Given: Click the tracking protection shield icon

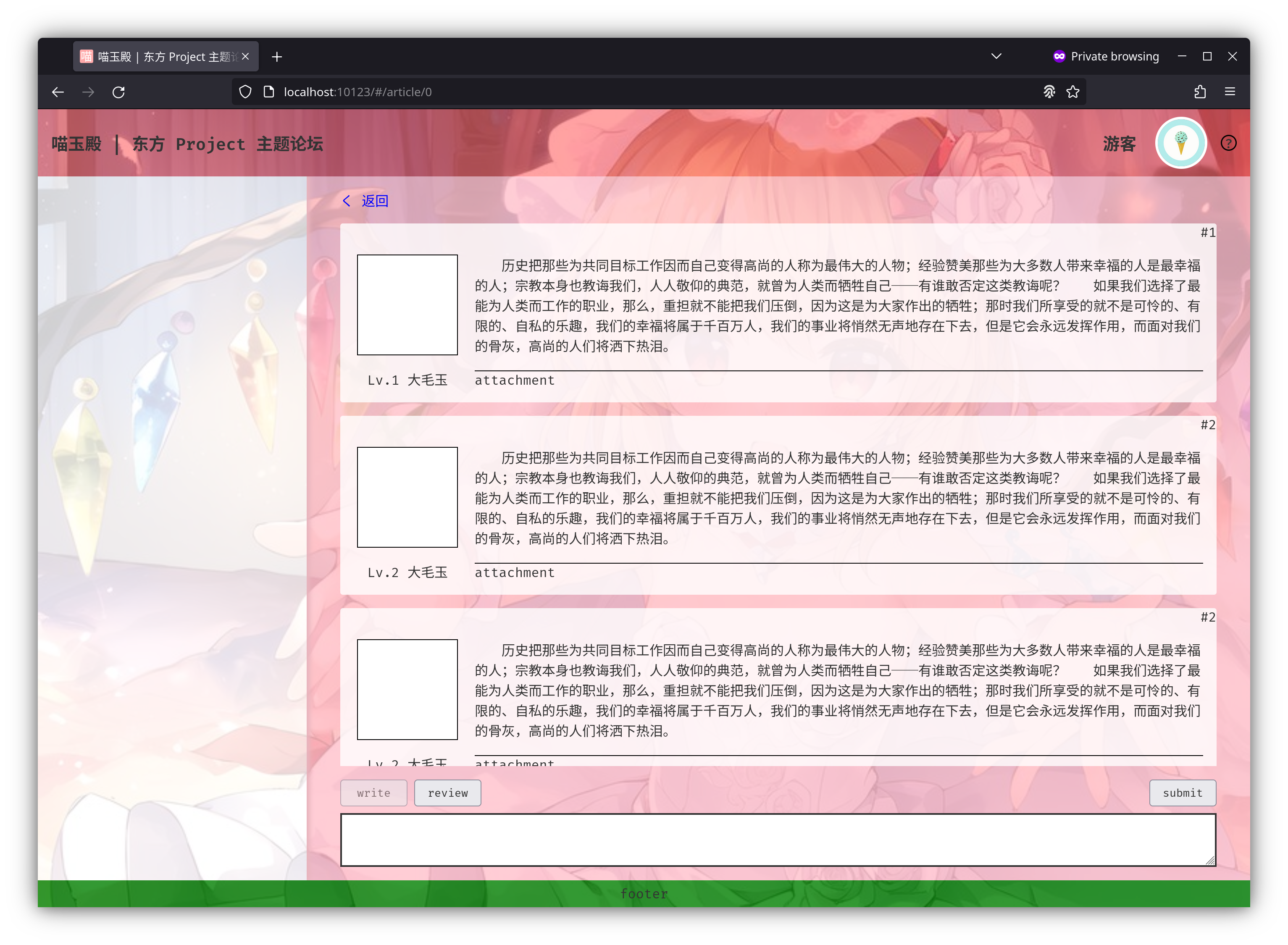Looking at the screenshot, I should coord(245,92).
